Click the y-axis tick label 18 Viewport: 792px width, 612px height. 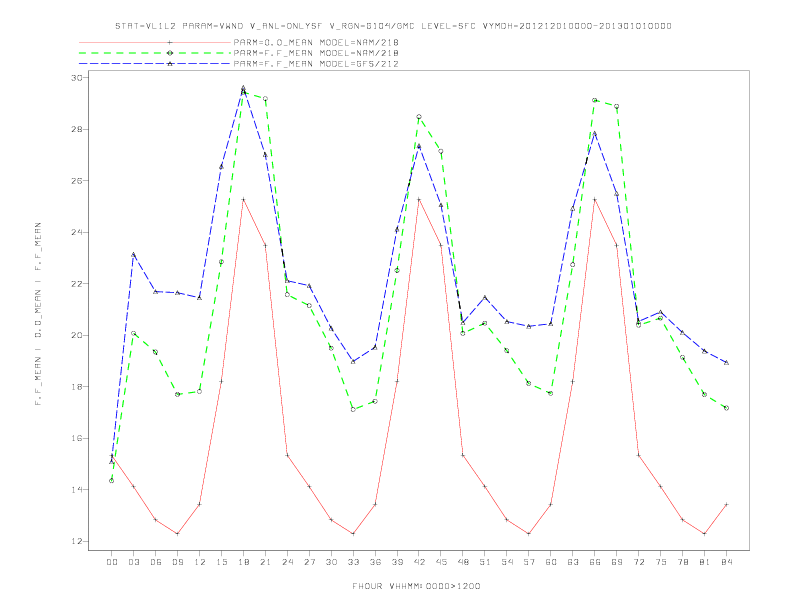click(x=77, y=387)
